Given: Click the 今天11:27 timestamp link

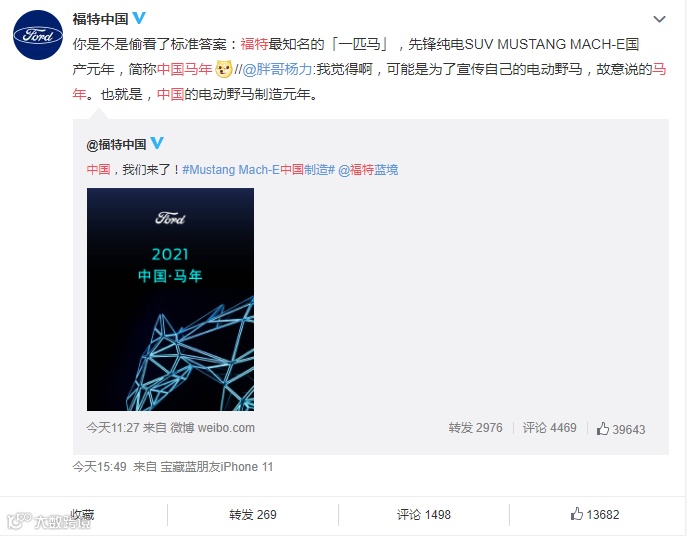Looking at the screenshot, I should tap(113, 428).
